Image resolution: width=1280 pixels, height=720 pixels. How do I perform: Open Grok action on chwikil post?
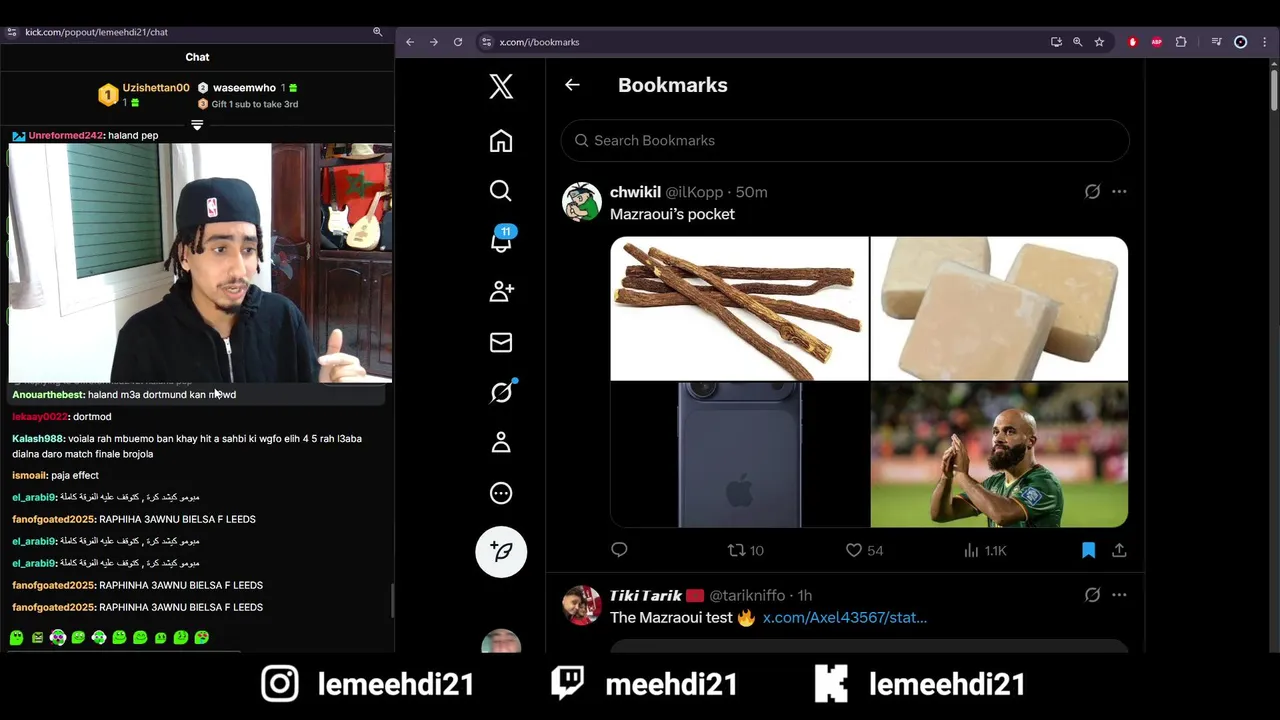[x=1092, y=191]
